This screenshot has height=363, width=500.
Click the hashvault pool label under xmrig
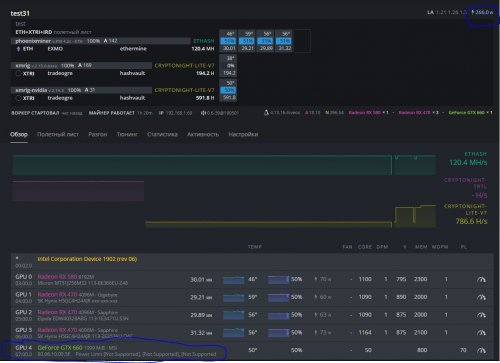[132, 73]
